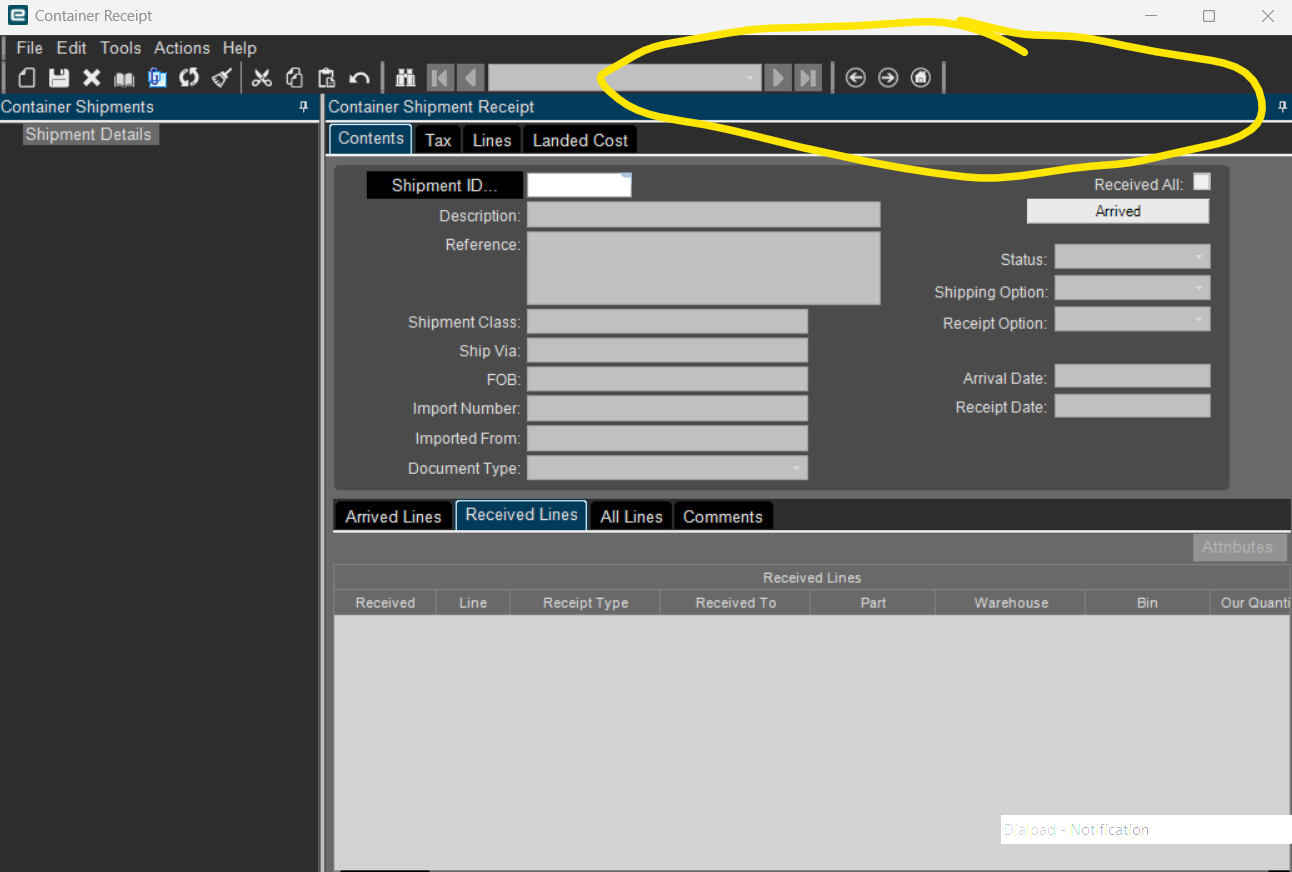Screen dimensions: 1292x872
Task: Expand the Shipping Option dropdown
Action: click(1132, 289)
